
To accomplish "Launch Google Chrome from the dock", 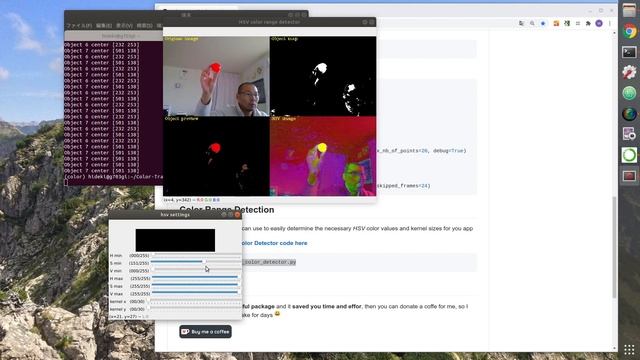I will click(629, 31).
